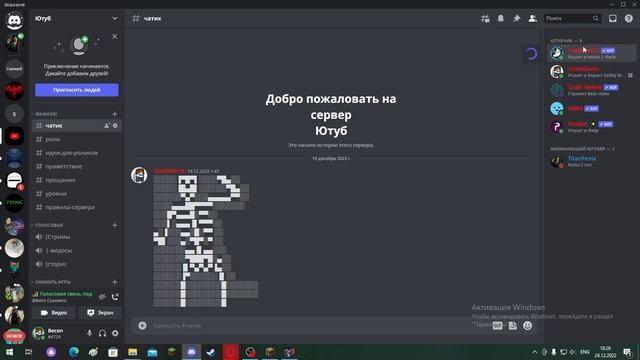Select the red НОВОЕ badge server icon
640x360 pixels.
(x=14, y=336)
